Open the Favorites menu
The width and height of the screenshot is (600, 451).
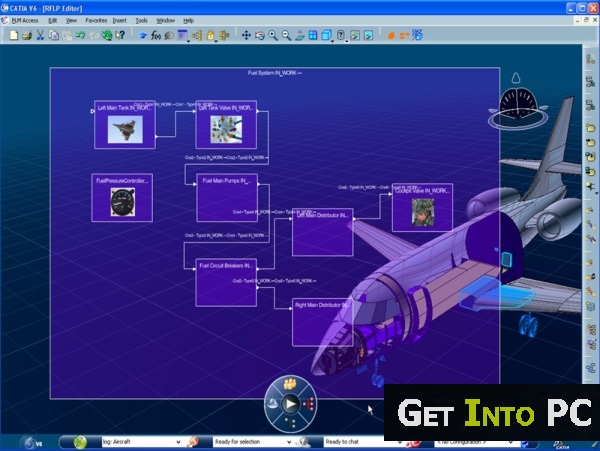click(96, 21)
